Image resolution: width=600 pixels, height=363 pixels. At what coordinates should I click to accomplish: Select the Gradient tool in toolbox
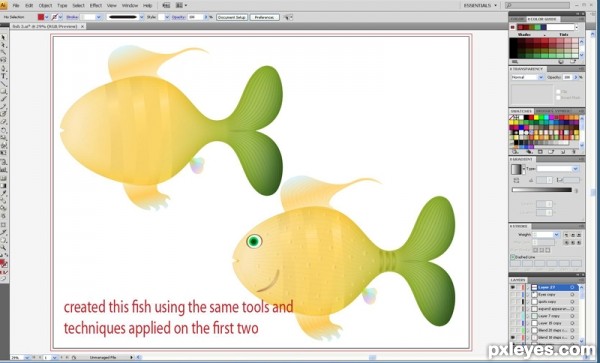pos(3,186)
